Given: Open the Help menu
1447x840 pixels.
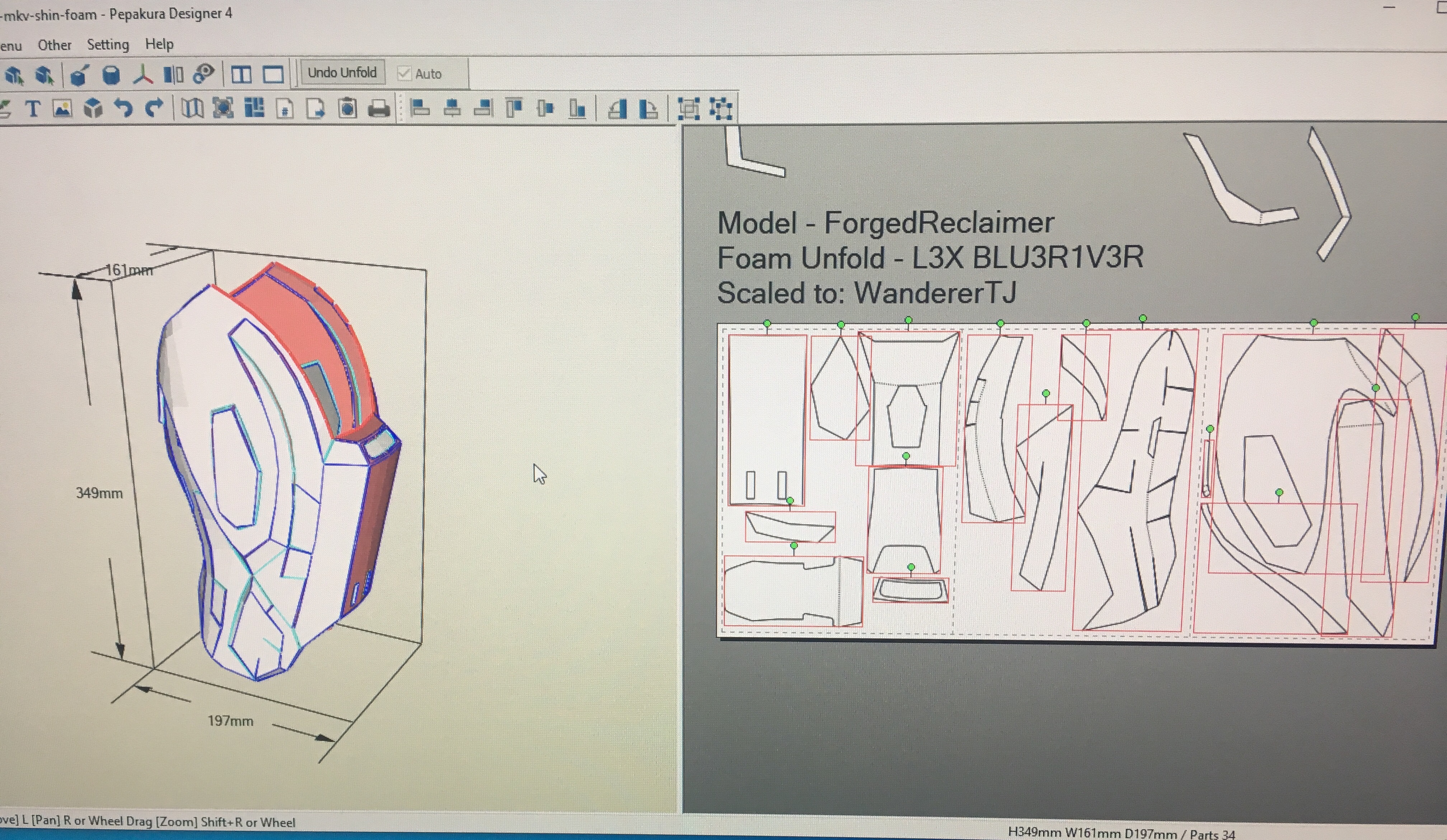Looking at the screenshot, I should (159, 44).
